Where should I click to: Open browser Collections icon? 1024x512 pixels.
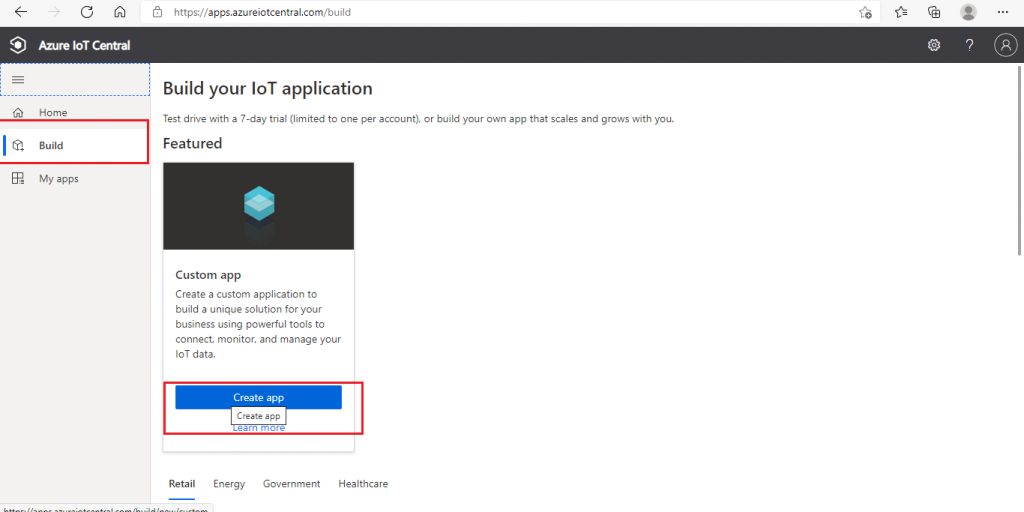pos(935,12)
